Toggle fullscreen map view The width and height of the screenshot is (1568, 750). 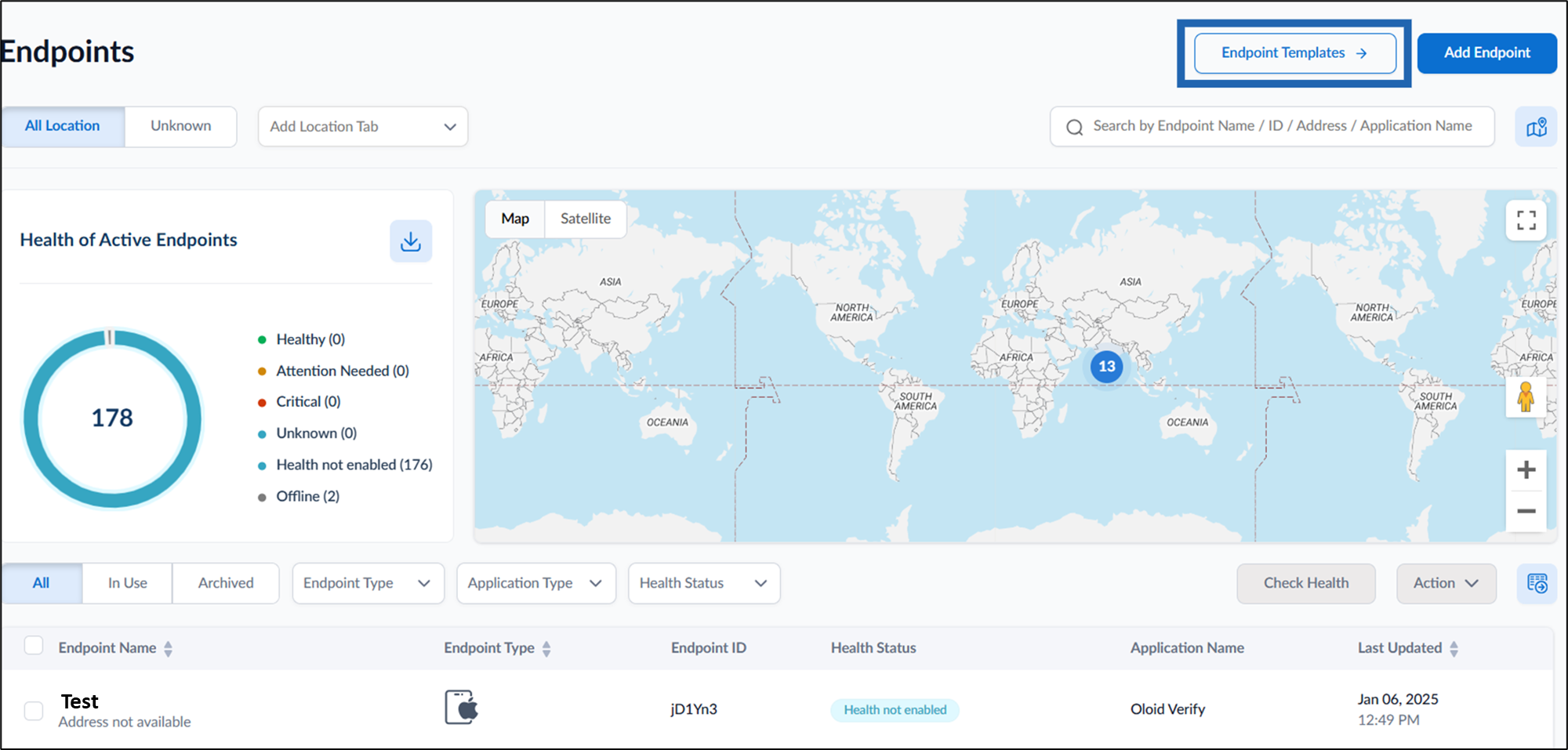coord(1526,220)
